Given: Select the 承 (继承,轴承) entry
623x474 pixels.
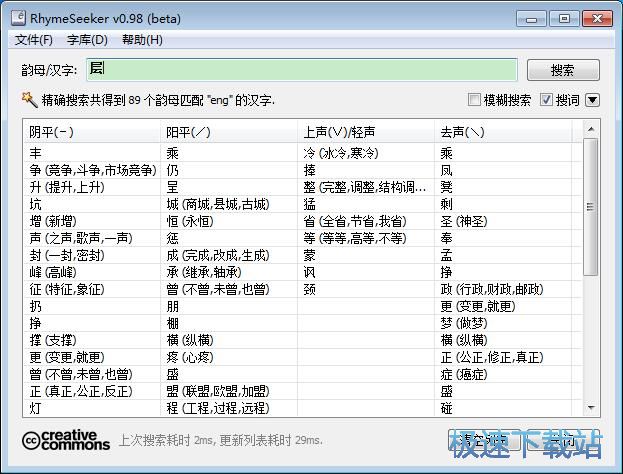Looking at the screenshot, I should click(x=204, y=273).
